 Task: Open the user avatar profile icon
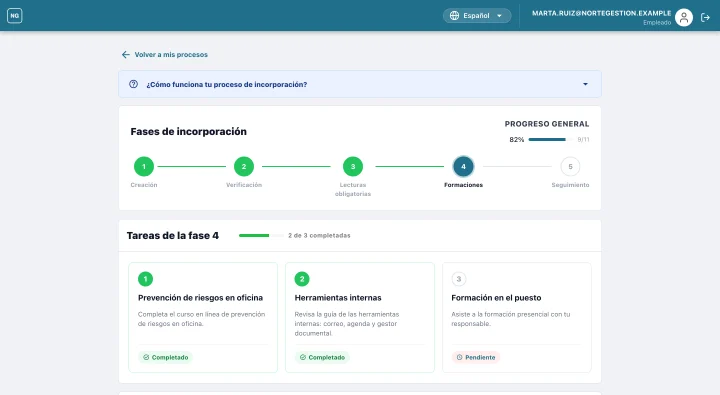tap(684, 17)
